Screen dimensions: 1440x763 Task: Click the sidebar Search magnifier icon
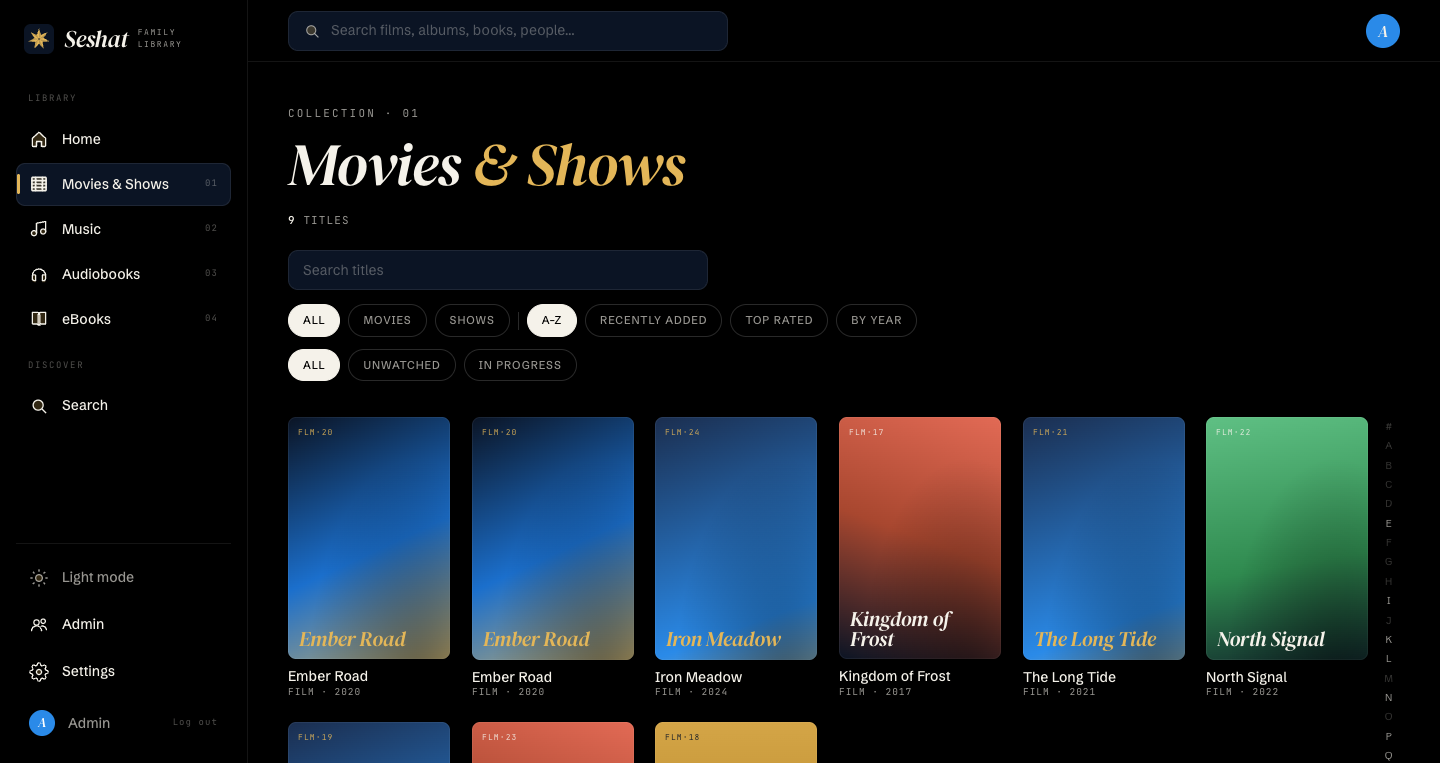39,405
